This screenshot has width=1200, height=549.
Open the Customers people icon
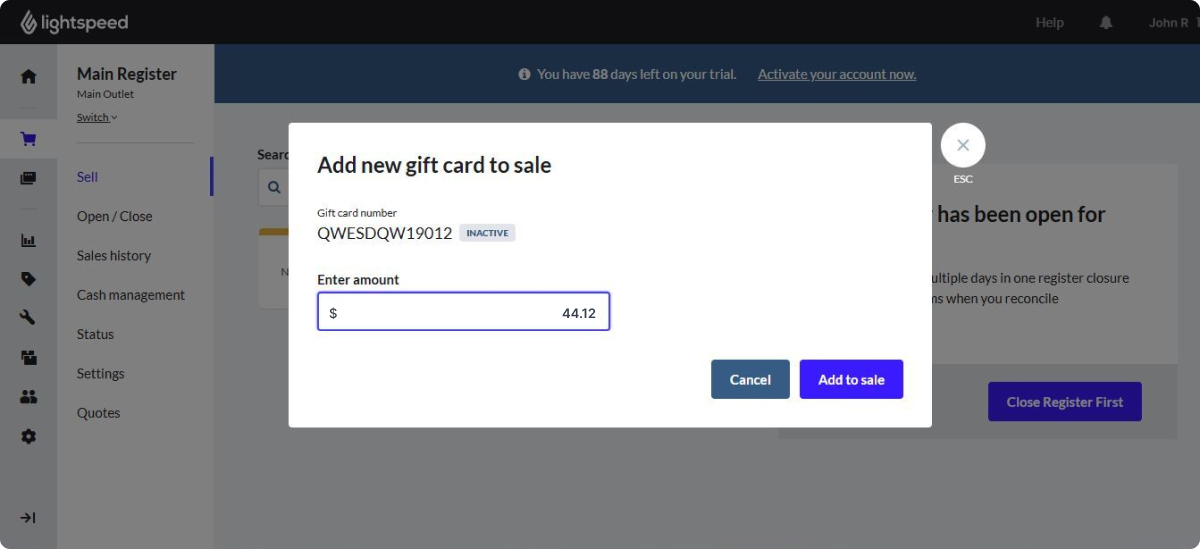point(28,397)
